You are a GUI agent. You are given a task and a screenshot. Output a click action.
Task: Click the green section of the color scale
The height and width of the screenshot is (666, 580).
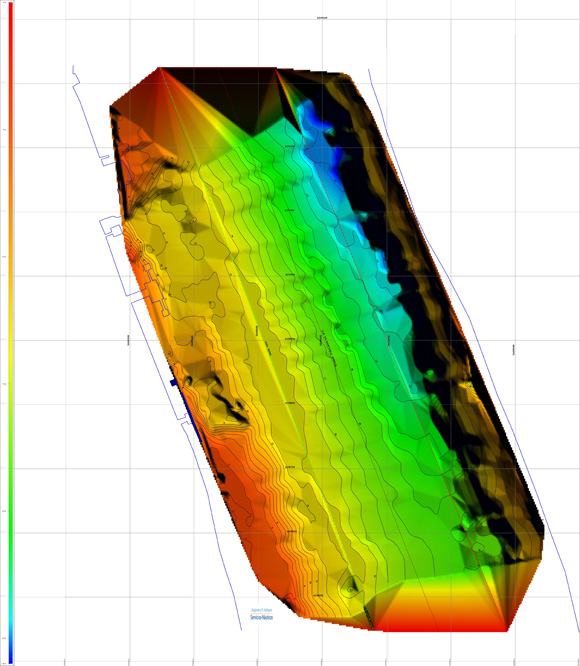point(11,488)
